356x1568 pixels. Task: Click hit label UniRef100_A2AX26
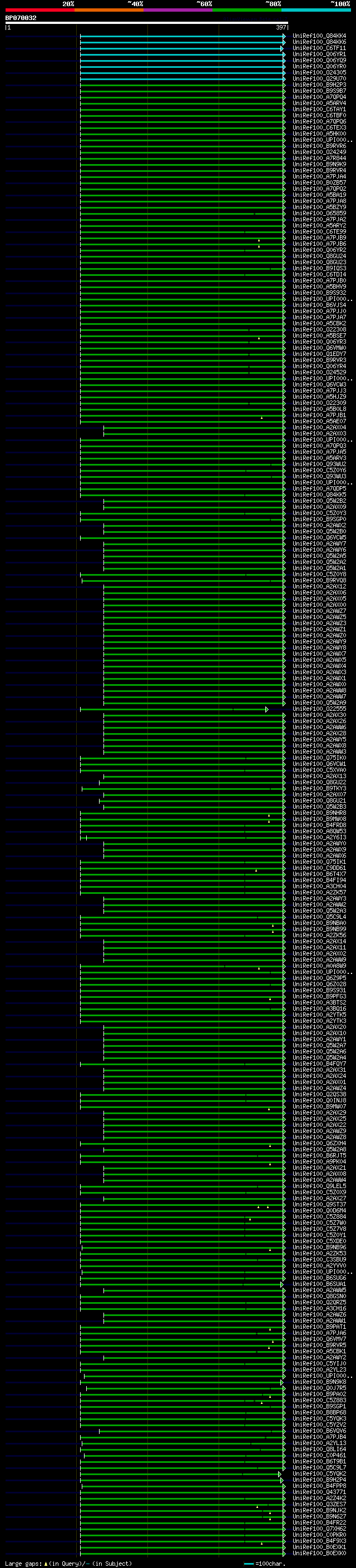319,721
